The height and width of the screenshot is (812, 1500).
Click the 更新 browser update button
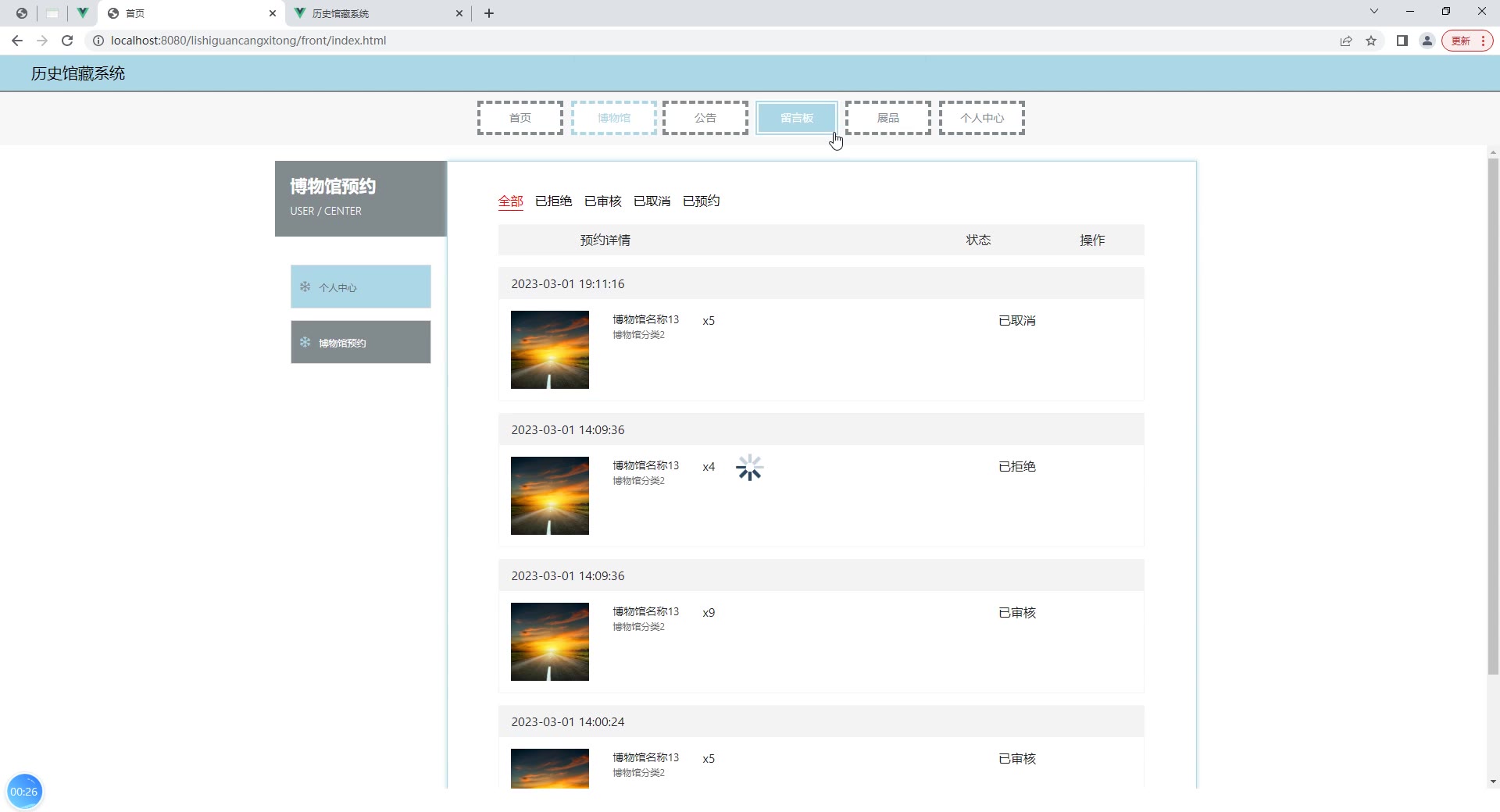(x=1467, y=41)
